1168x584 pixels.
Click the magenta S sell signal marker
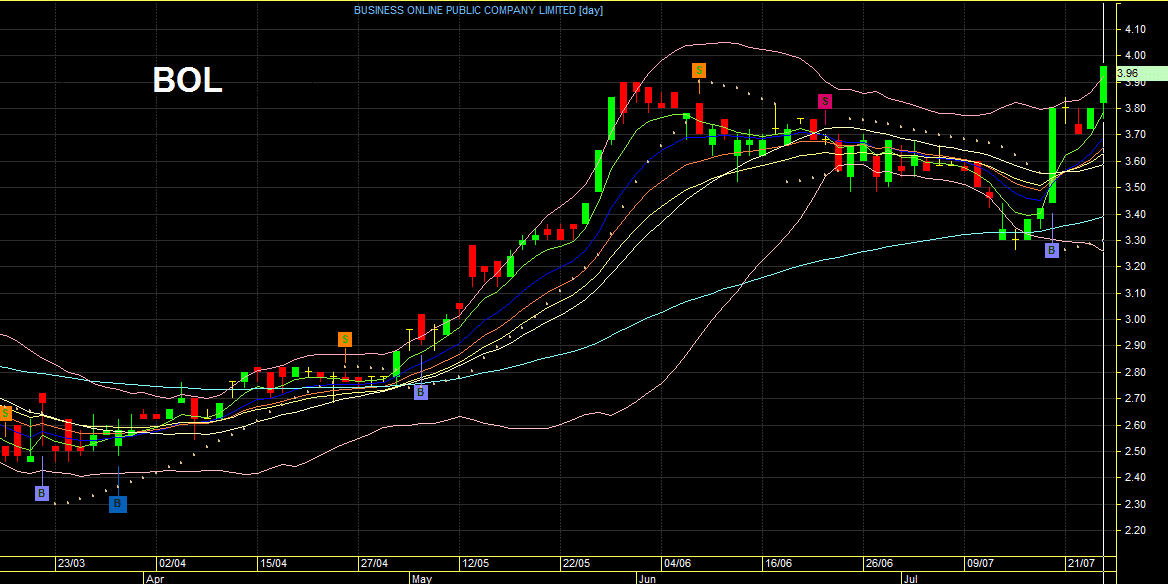coord(825,101)
